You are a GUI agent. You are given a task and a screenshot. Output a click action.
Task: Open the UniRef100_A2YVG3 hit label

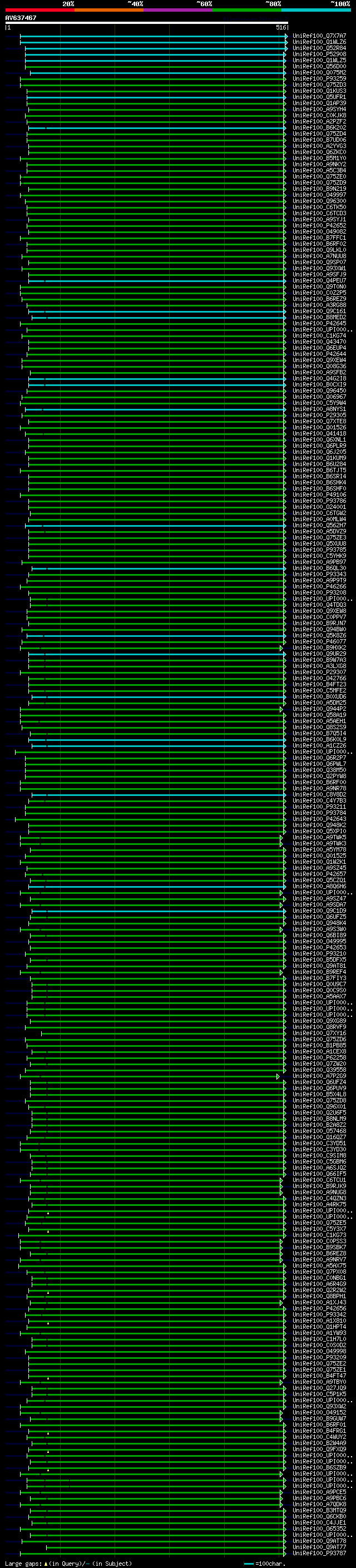pos(319,146)
